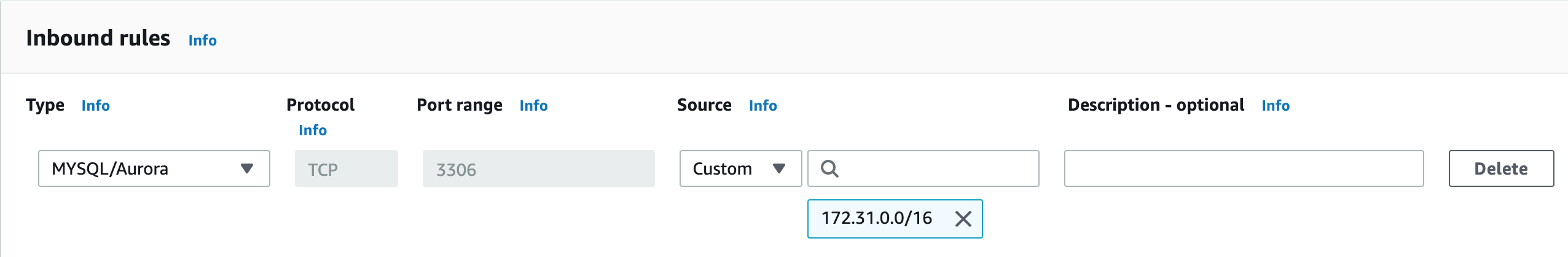Delete this inbound rule
Viewport: 1568px width, 257px height.
(x=1500, y=168)
